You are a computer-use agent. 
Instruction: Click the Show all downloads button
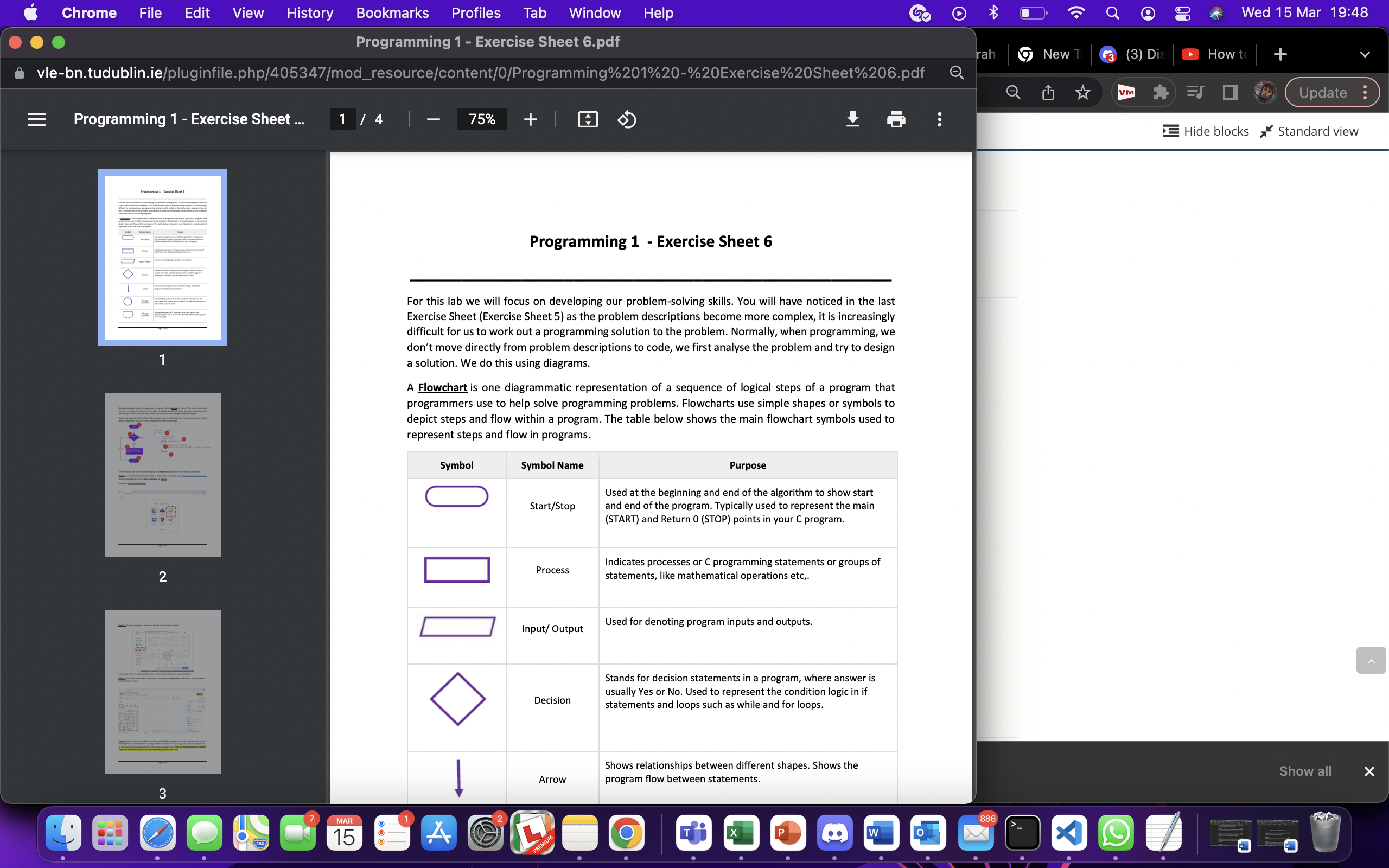pyautogui.click(x=1305, y=771)
